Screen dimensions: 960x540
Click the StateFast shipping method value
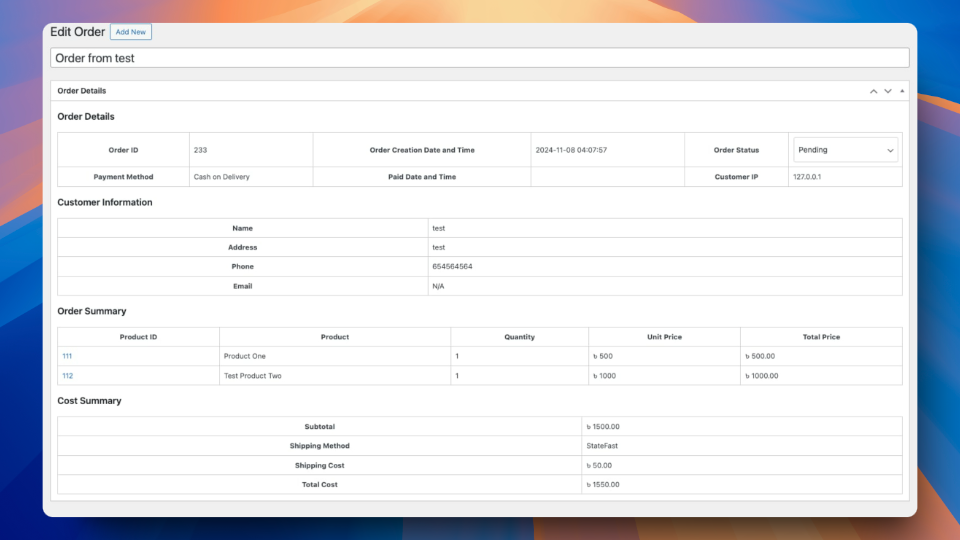point(602,446)
